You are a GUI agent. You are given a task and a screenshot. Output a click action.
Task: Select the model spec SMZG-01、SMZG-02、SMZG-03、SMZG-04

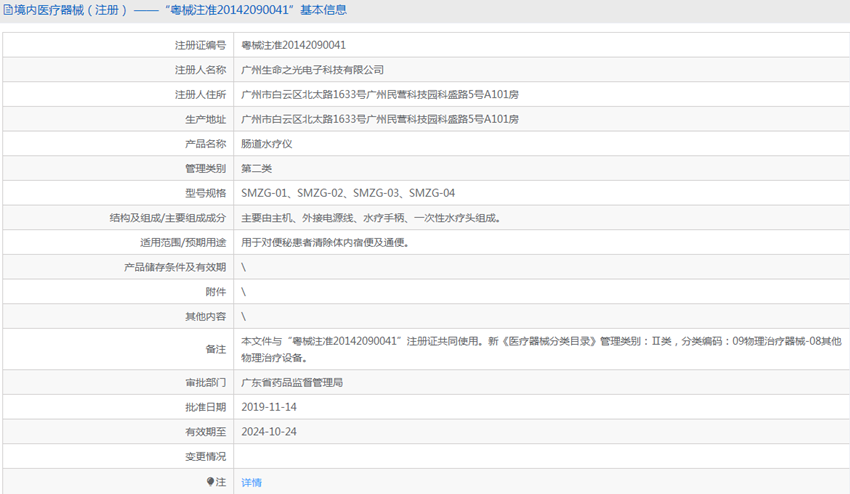coord(348,193)
